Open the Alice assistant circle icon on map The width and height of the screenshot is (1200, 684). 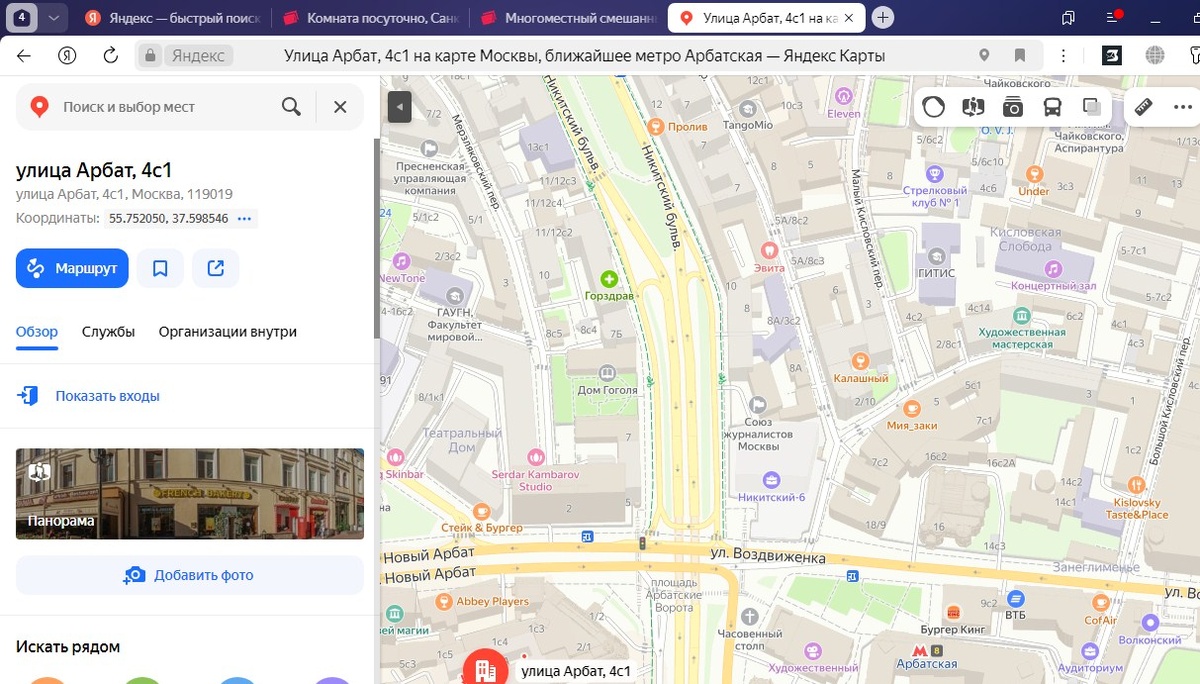933,107
